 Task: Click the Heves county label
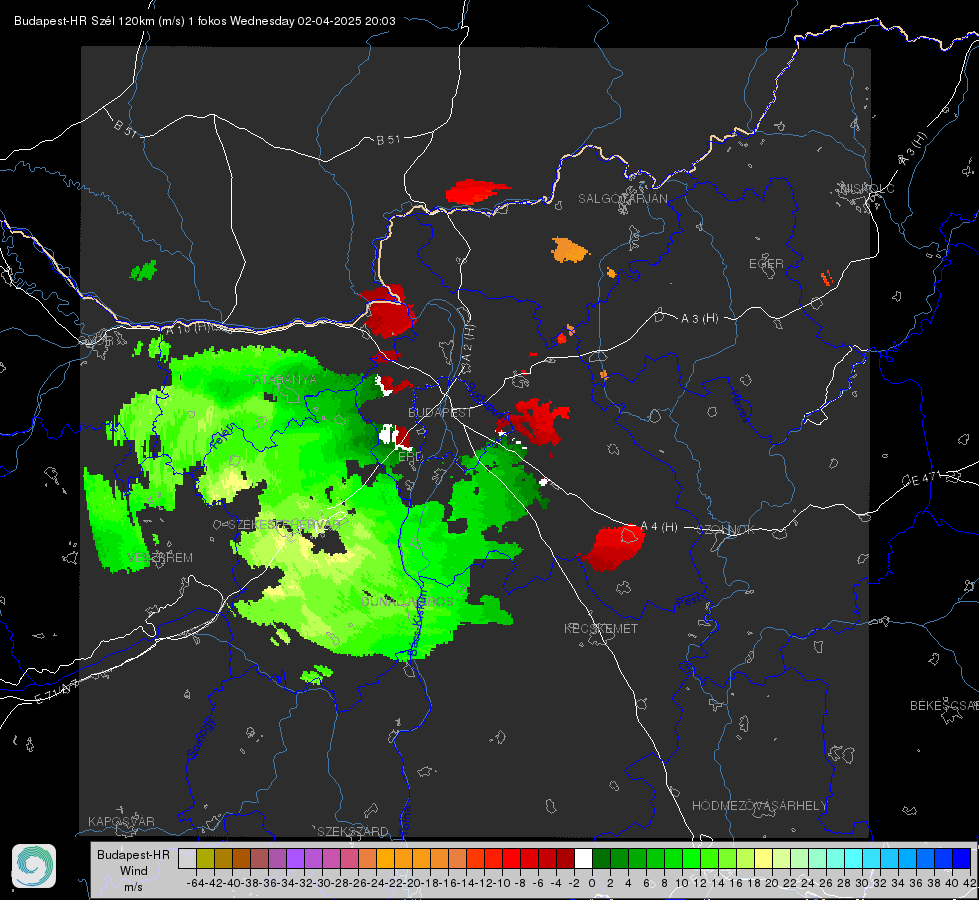click(x=740, y=407)
